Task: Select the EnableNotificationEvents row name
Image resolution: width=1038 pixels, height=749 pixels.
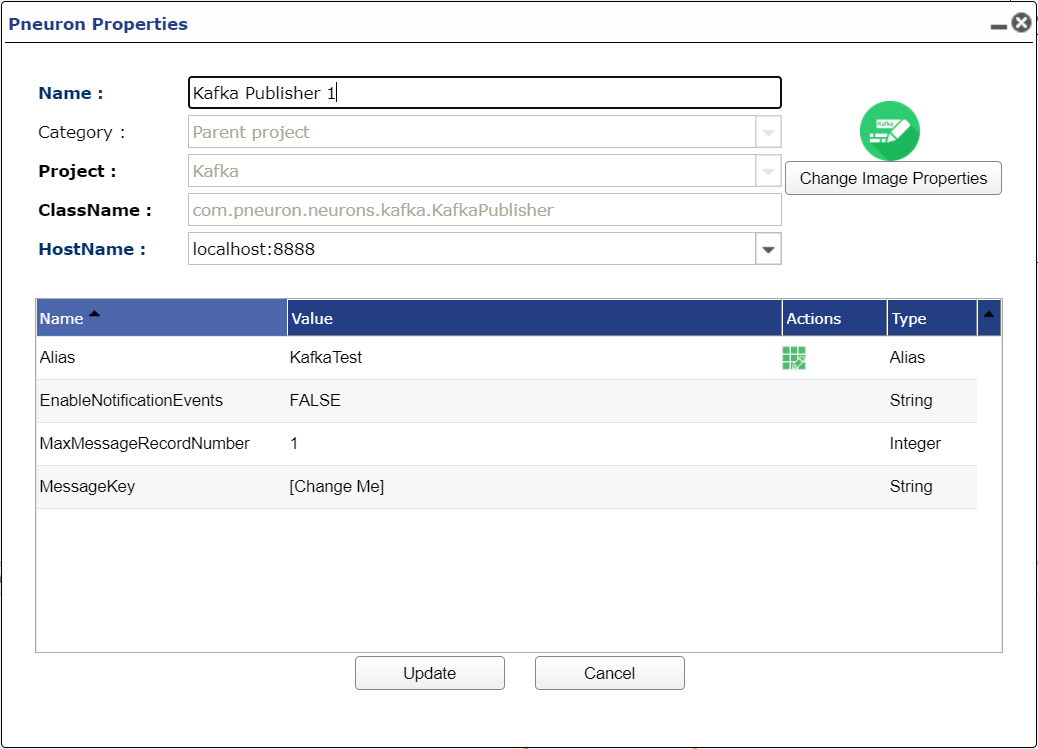Action: tap(131, 401)
